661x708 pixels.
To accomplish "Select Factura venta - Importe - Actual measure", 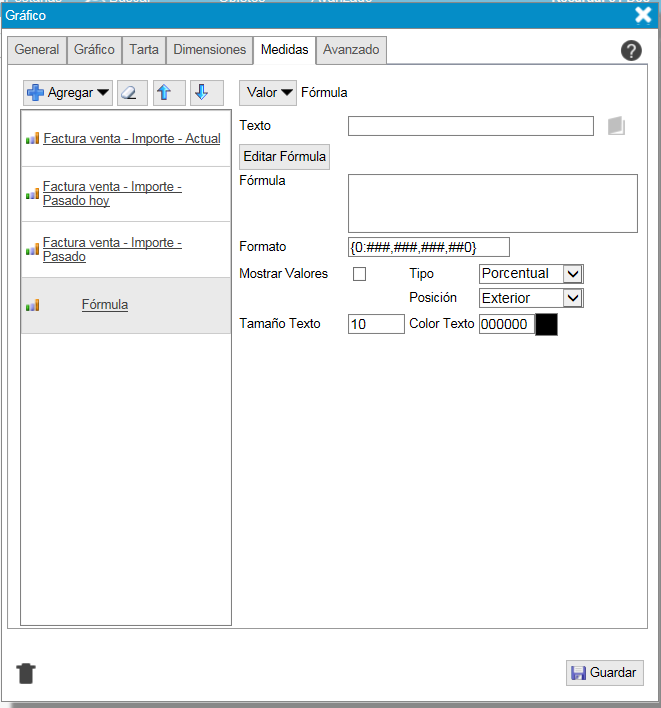I will coord(131,139).
